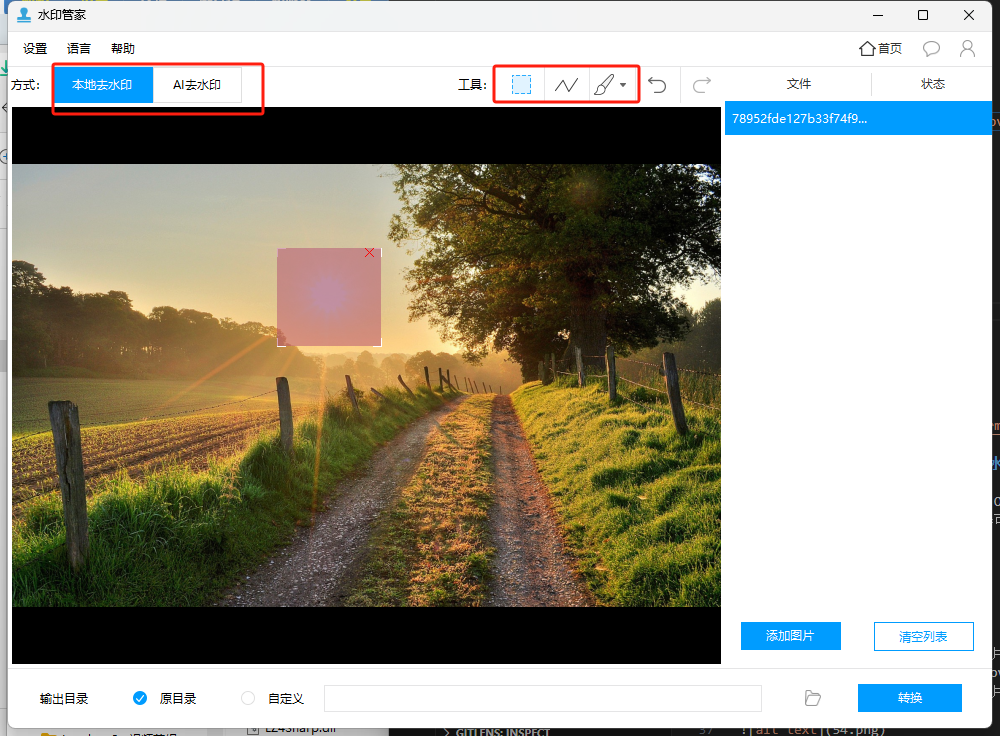Browse output folder icon
1000x736 pixels.
pos(812,698)
